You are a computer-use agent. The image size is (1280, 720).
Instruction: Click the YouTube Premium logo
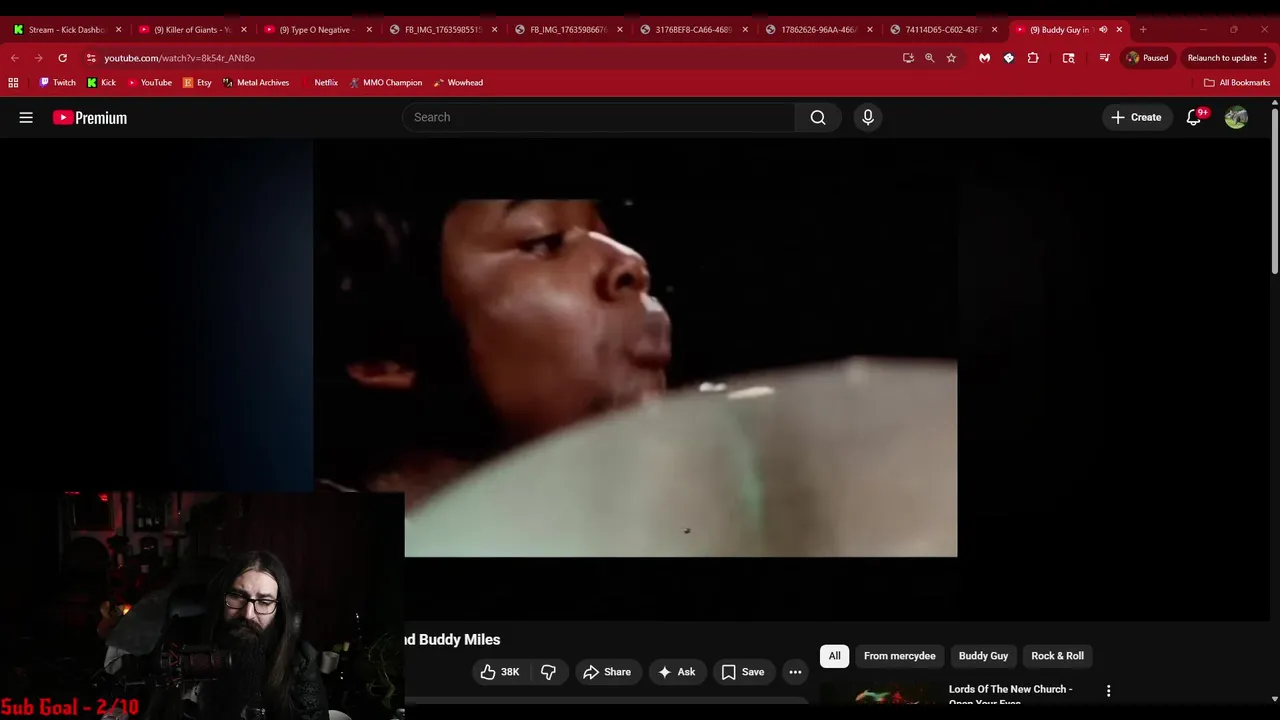tap(90, 118)
